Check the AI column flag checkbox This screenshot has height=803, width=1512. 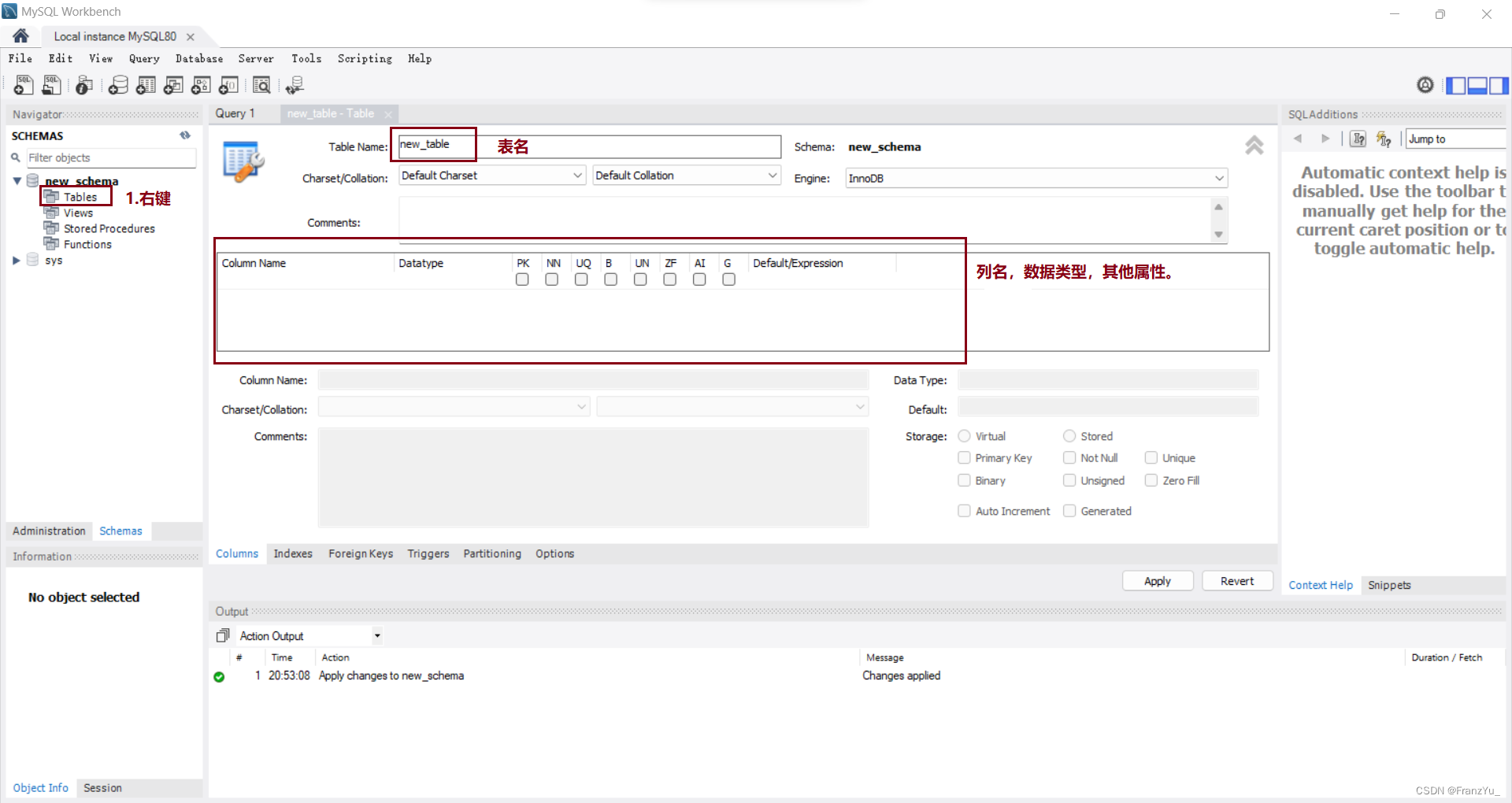699,279
